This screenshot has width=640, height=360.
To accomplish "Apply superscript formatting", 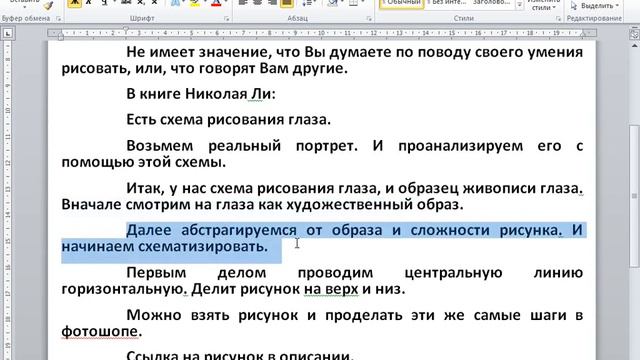I will tap(154, 3).
